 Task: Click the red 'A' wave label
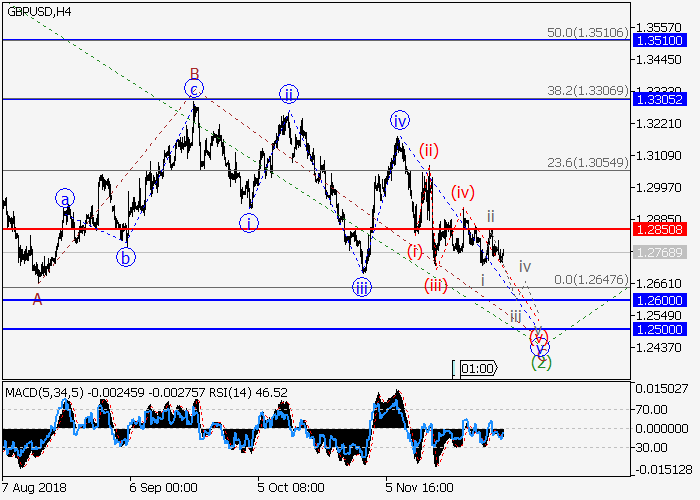(x=37, y=298)
